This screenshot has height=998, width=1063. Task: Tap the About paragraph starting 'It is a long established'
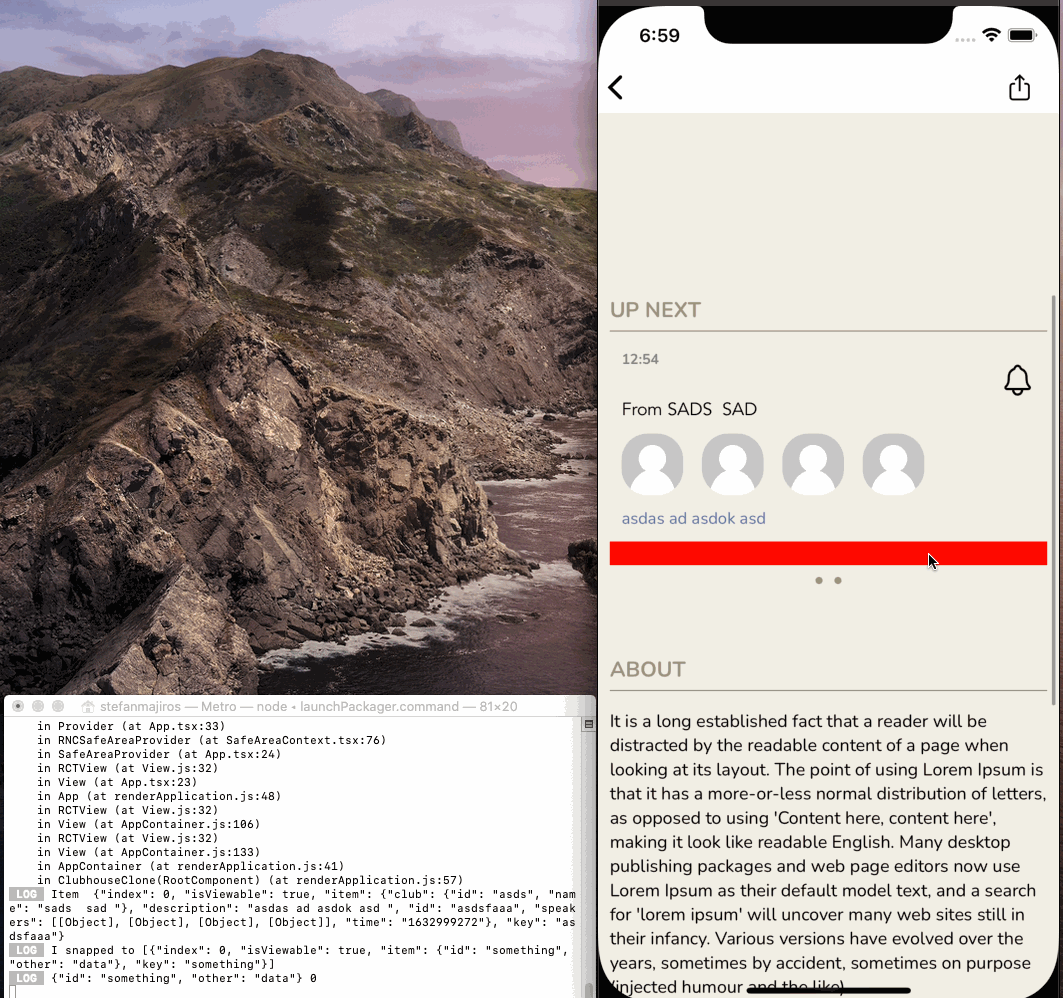827,854
